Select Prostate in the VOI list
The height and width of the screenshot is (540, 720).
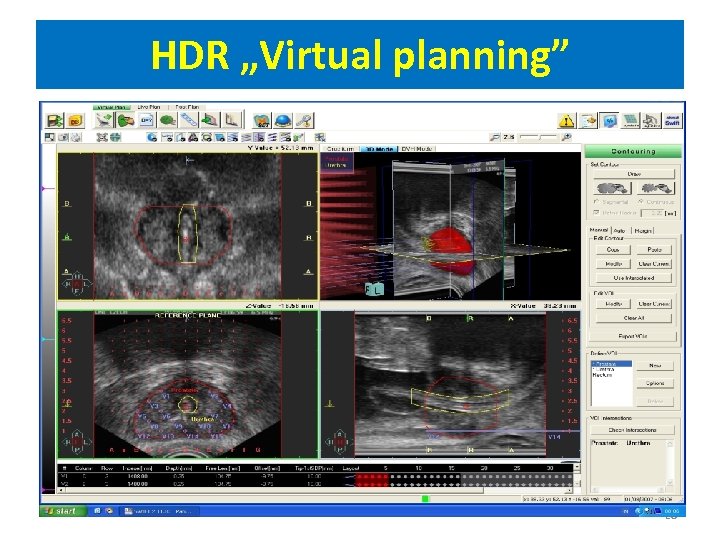pos(611,364)
